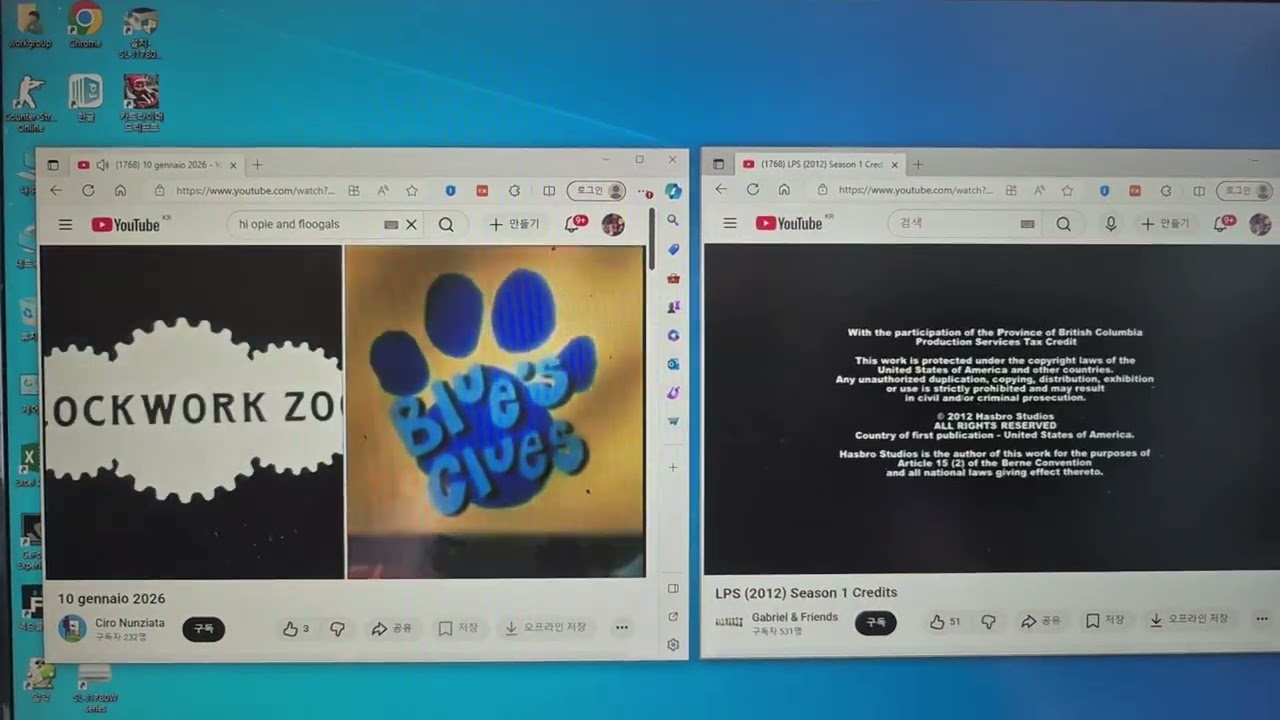This screenshot has width=1280, height=720.
Task: Open tab actions menu in right Edge window
Action: pyautogui.click(x=718, y=164)
